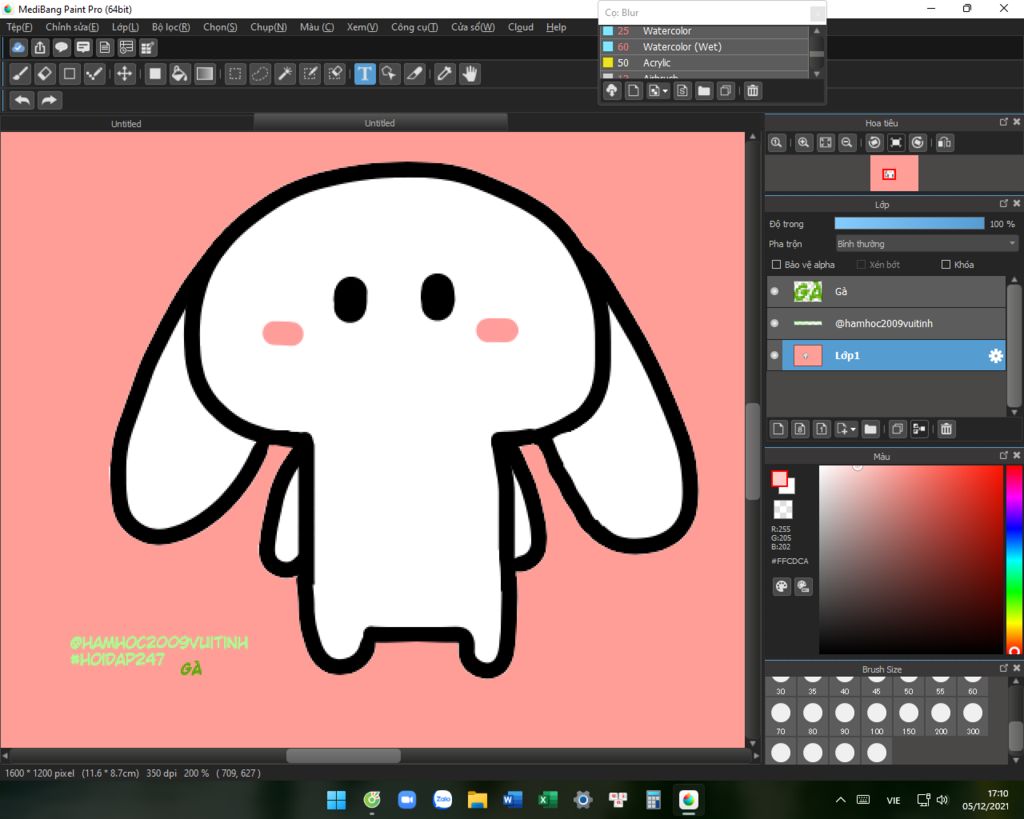Hide the @hamhoc2009vuitinh layer
This screenshot has width=1024, height=819.
(775, 323)
